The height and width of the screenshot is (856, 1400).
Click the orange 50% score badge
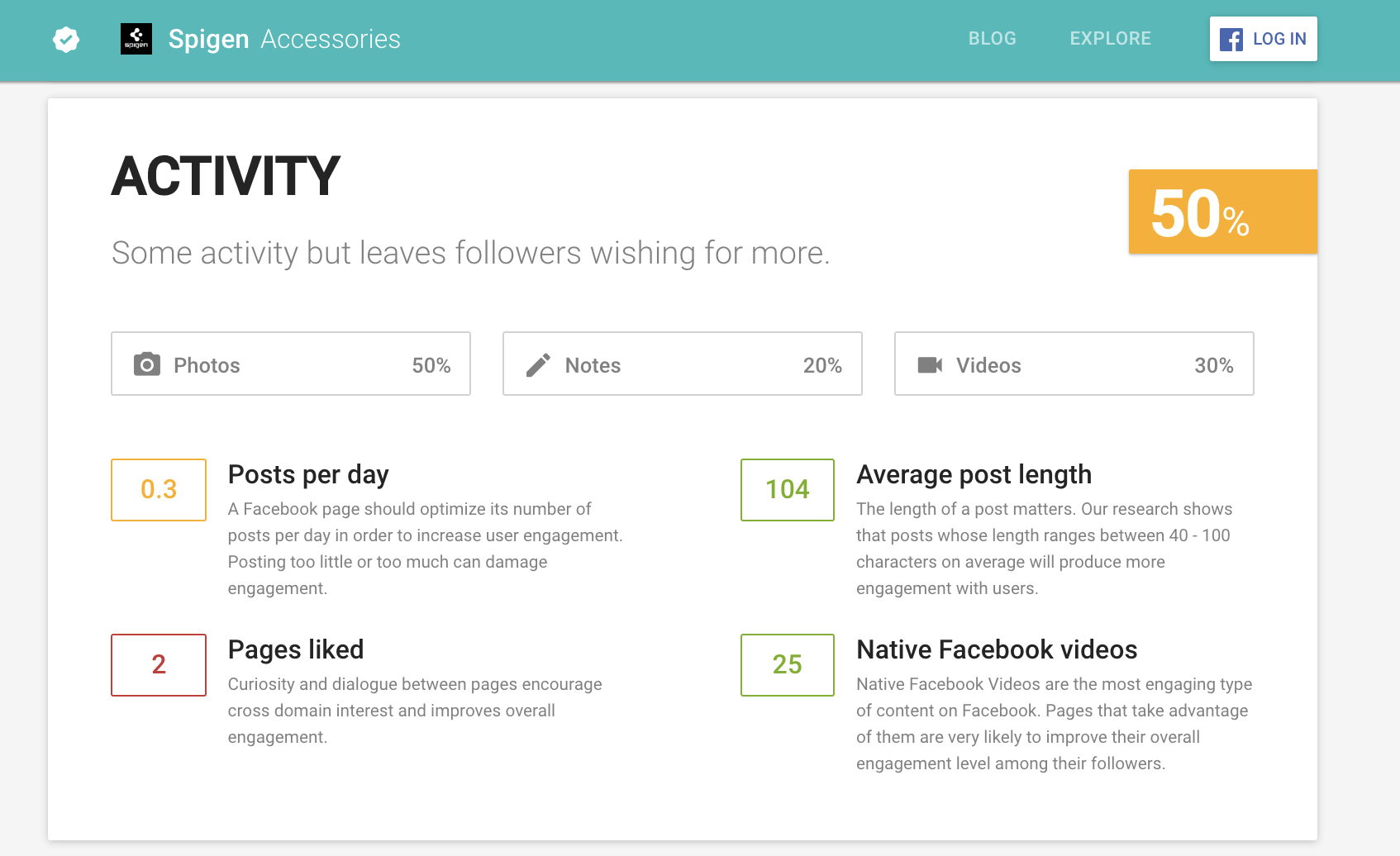tap(1223, 212)
